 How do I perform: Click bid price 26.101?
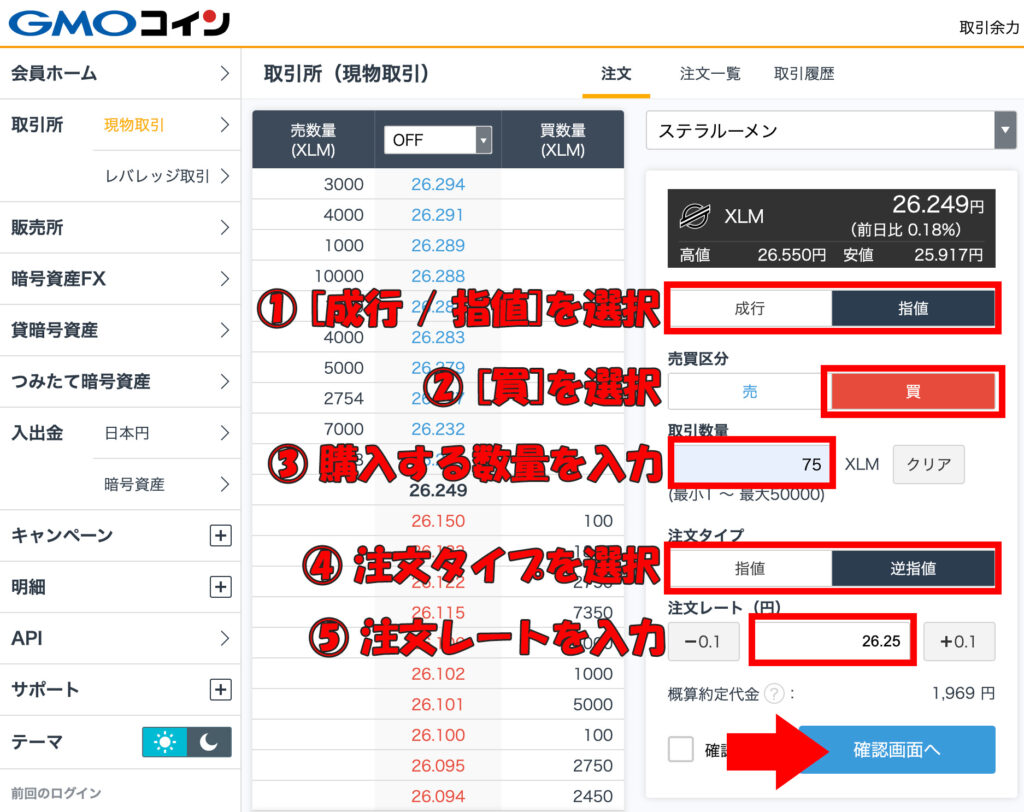pyautogui.click(x=438, y=704)
